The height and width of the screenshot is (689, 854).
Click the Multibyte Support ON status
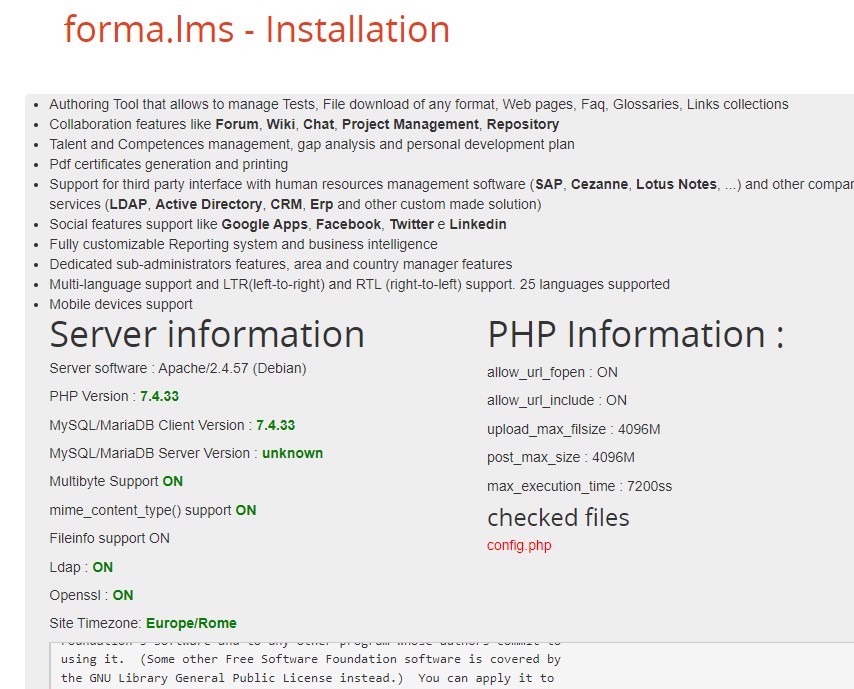[x=172, y=481]
